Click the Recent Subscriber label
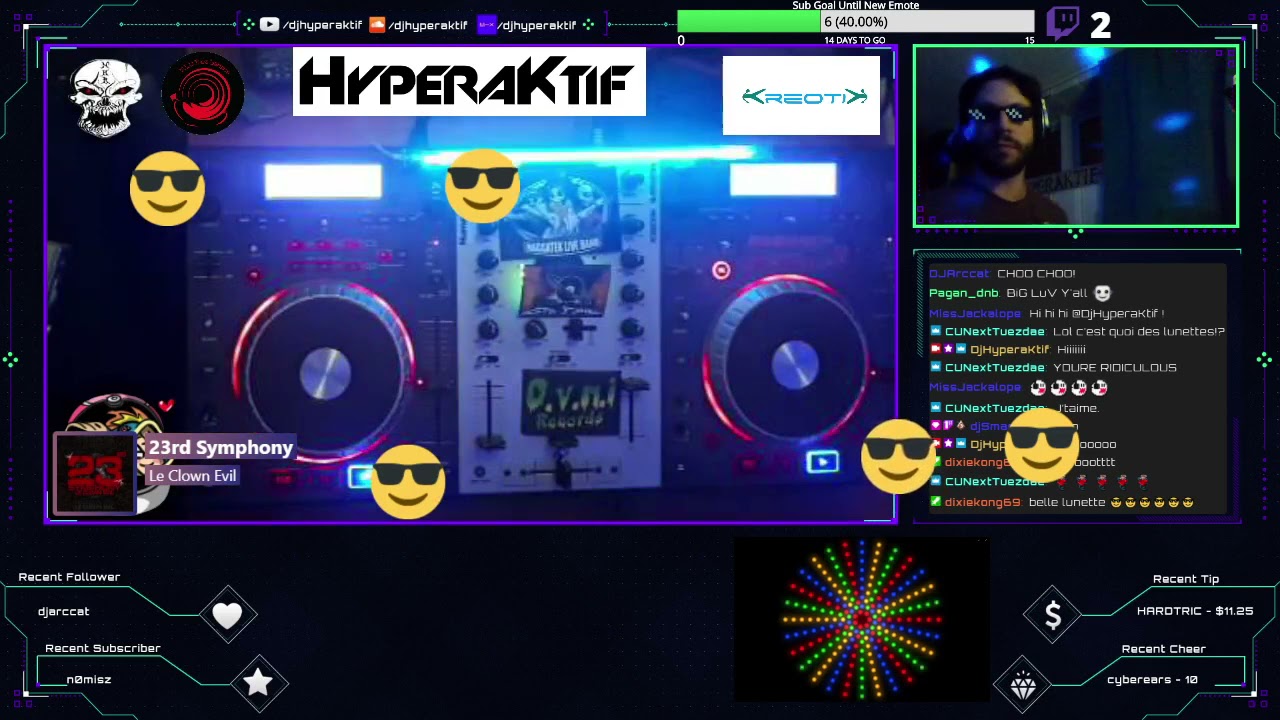The image size is (1280, 720). (x=102, y=648)
